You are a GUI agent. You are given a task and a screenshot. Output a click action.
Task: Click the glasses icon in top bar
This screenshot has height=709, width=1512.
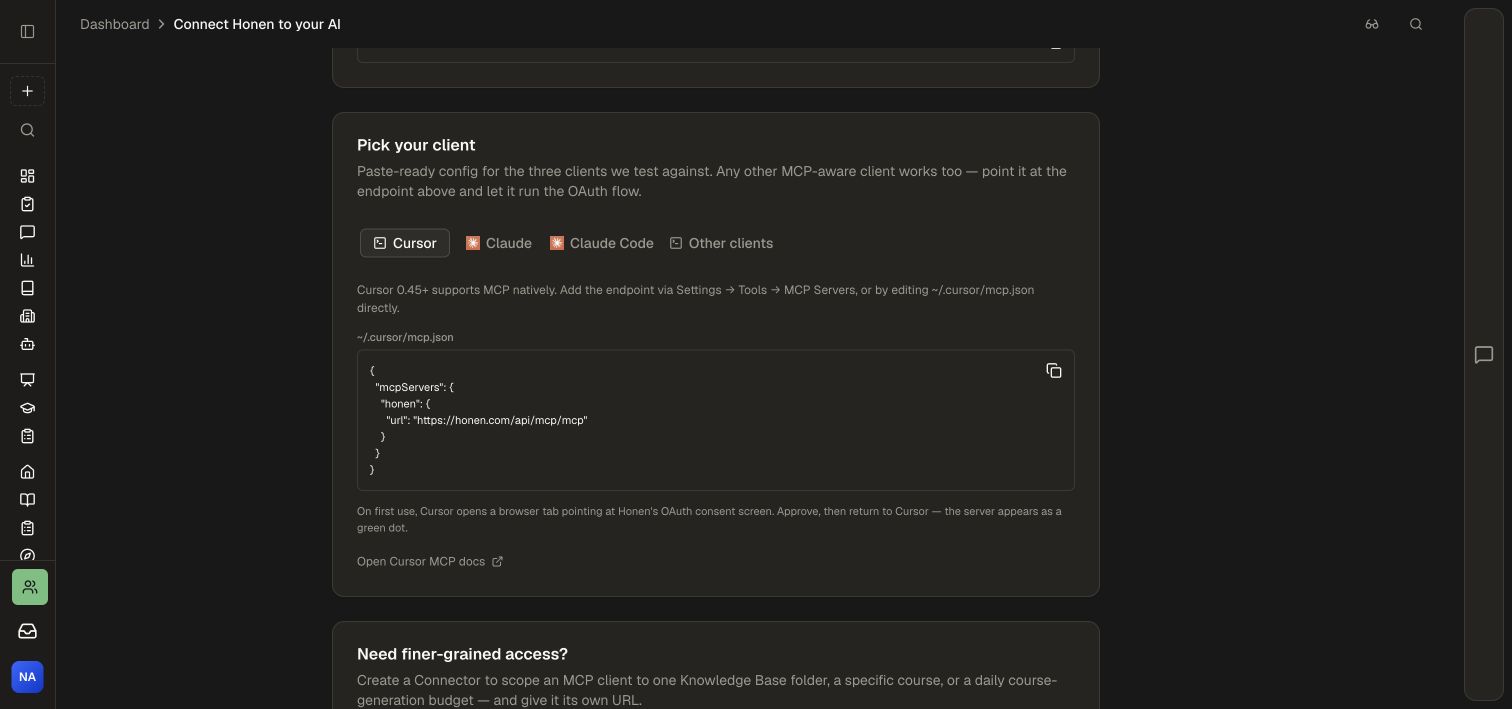click(x=1372, y=24)
